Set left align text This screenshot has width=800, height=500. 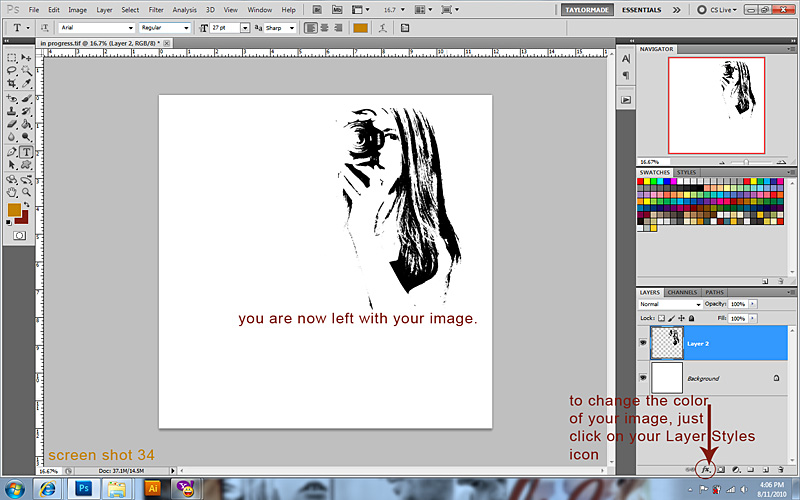click(x=310, y=28)
